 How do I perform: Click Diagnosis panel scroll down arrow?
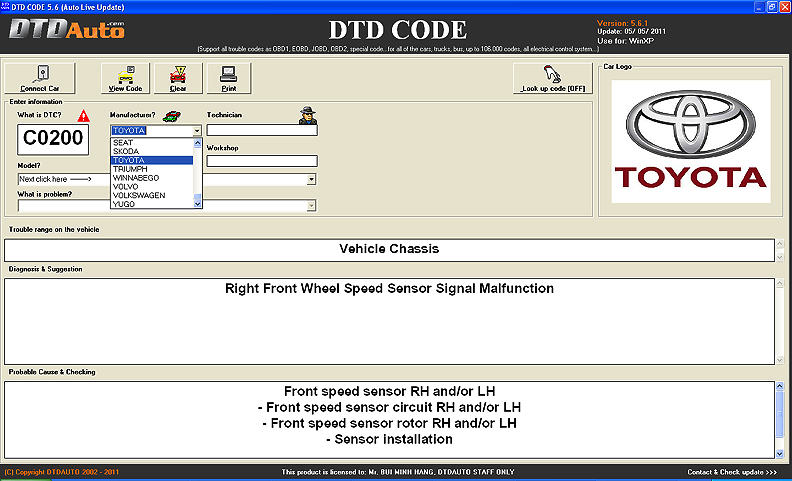pyautogui.click(x=779, y=360)
